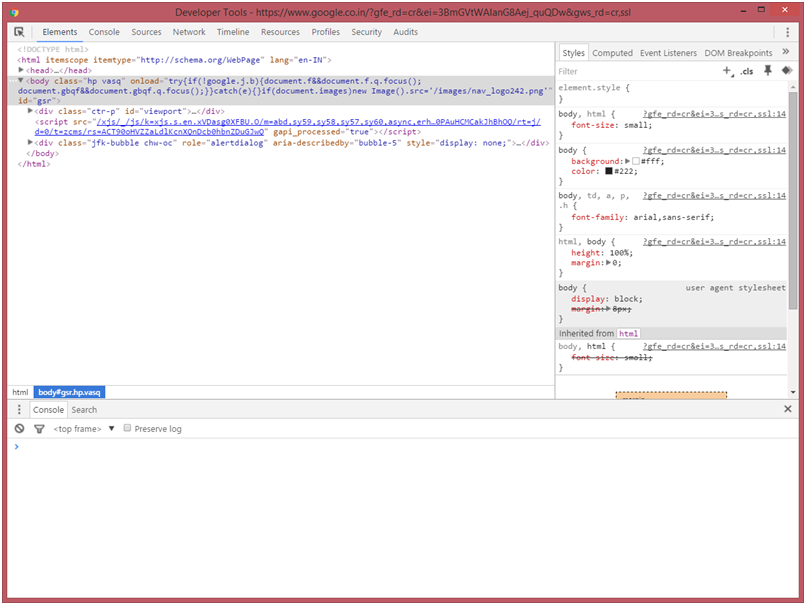Select the DOM Breakpoints sidebar tab
Viewport: 806px width, 605px height.
(x=738, y=53)
